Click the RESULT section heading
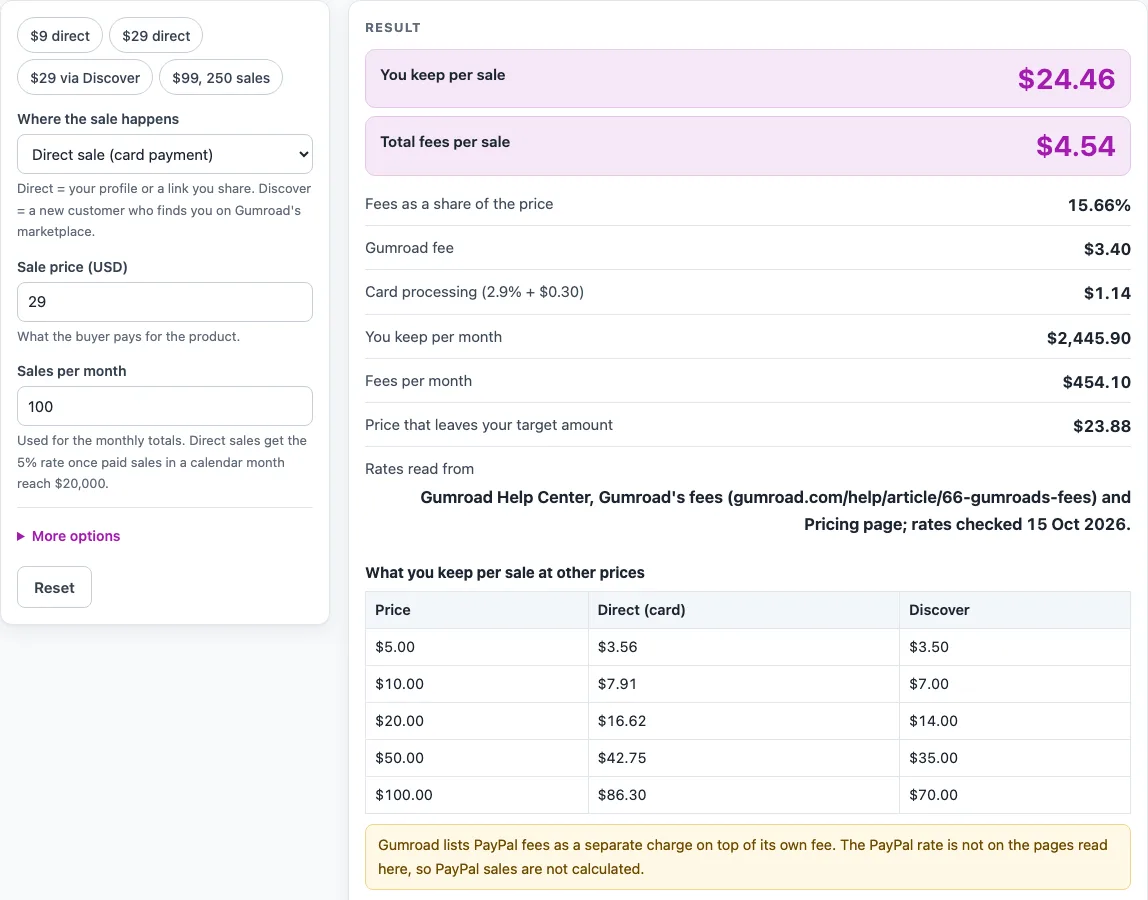The height and width of the screenshot is (900, 1148). [x=393, y=28]
